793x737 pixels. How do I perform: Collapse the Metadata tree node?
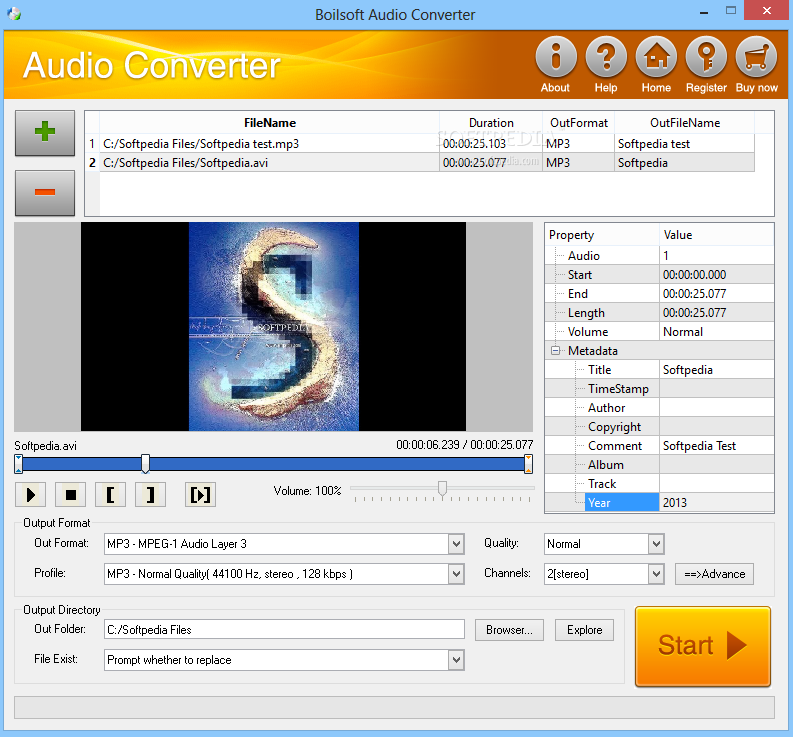555,351
